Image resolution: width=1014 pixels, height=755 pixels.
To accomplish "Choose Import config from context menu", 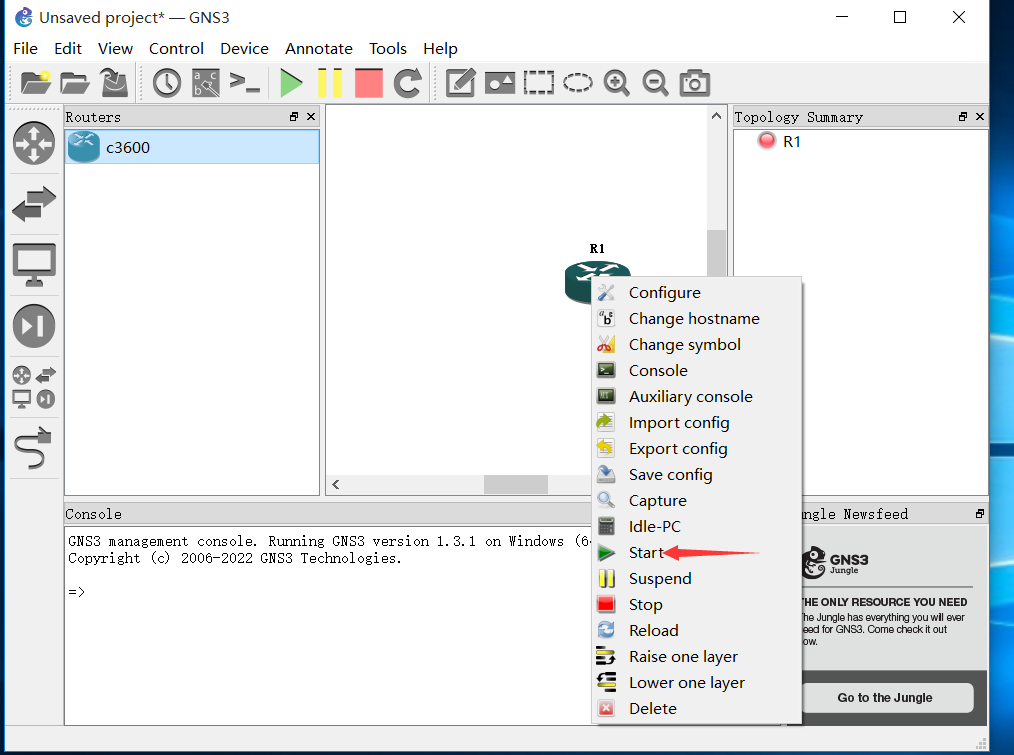I will (696, 422).
